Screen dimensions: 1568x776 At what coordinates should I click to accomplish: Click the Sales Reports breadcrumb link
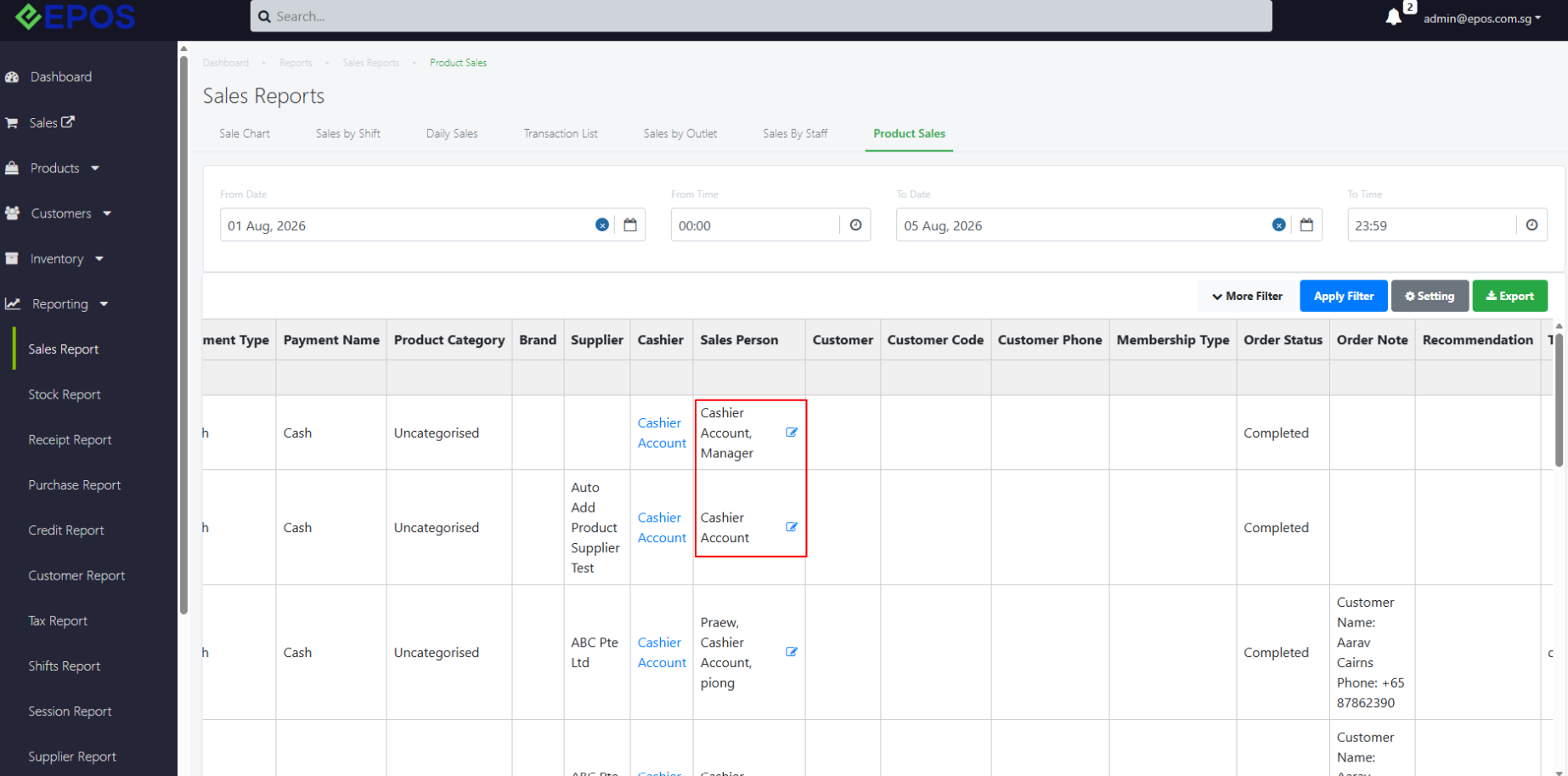(x=370, y=63)
